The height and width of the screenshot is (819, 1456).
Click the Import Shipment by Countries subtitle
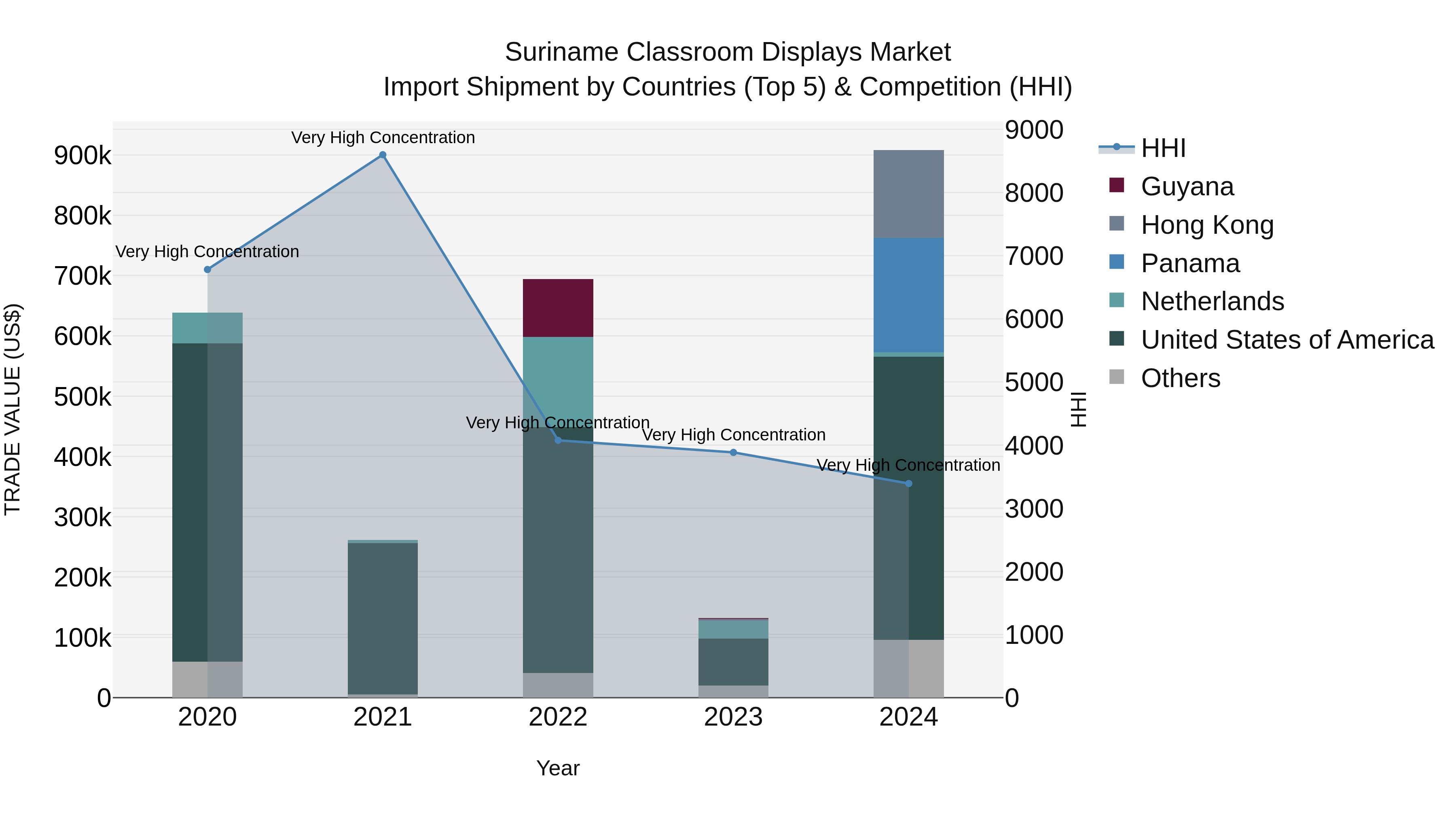pyautogui.click(x=728, y=87)
